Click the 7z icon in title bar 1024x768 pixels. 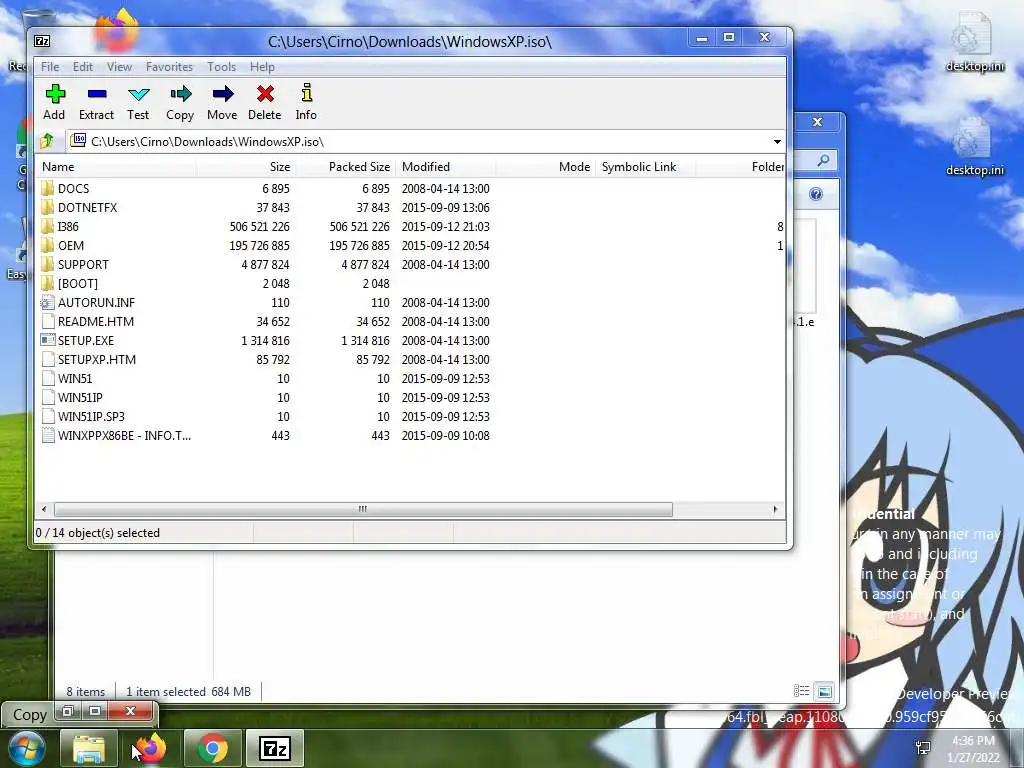click(x=42, y=41)
